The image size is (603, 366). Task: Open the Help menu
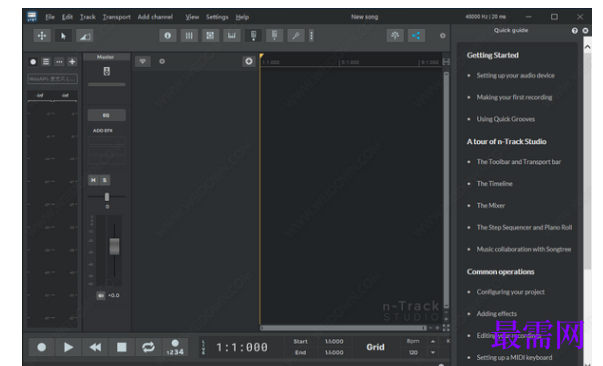click(x=242, y=17)
